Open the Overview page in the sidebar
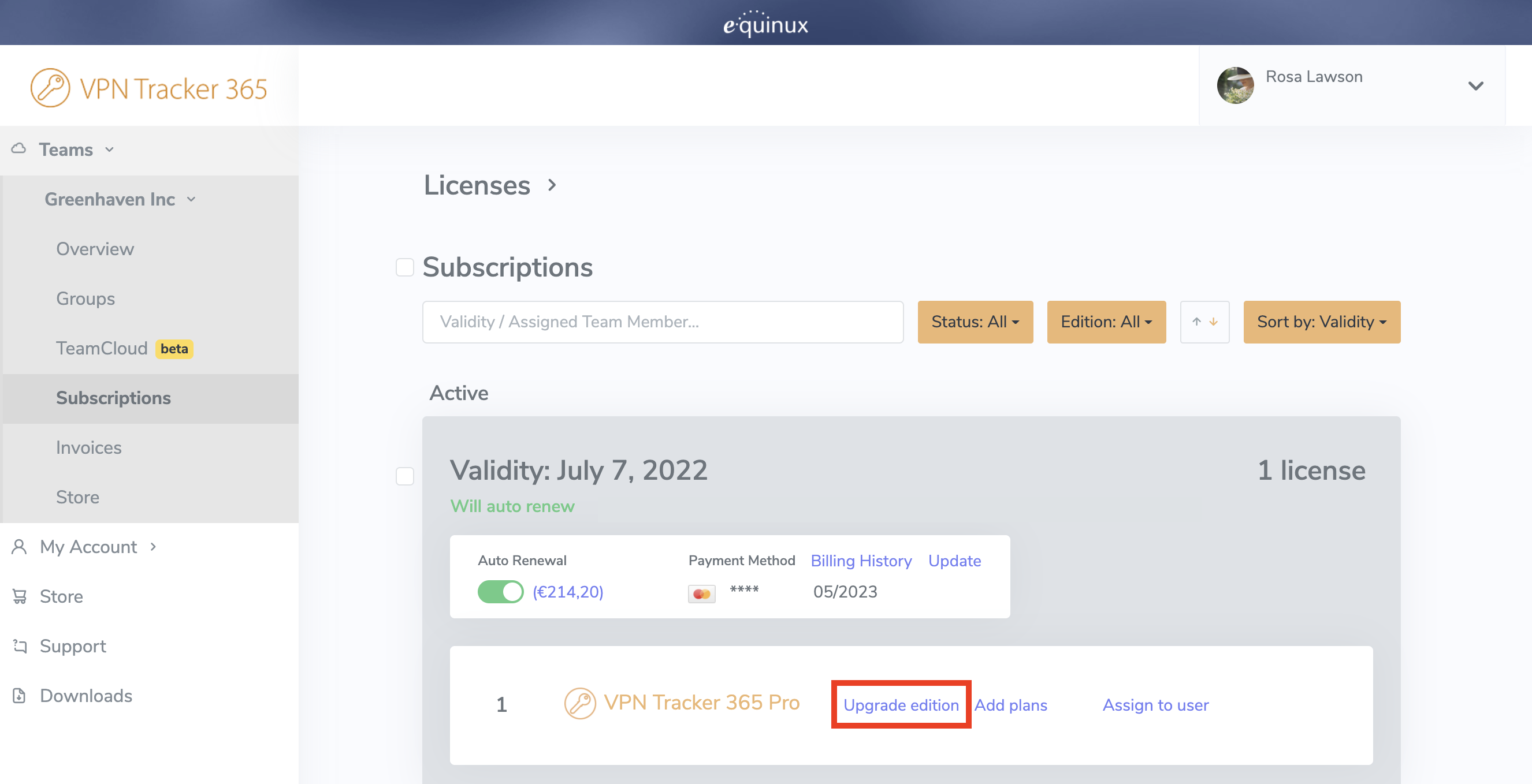 tap(95, 249)
